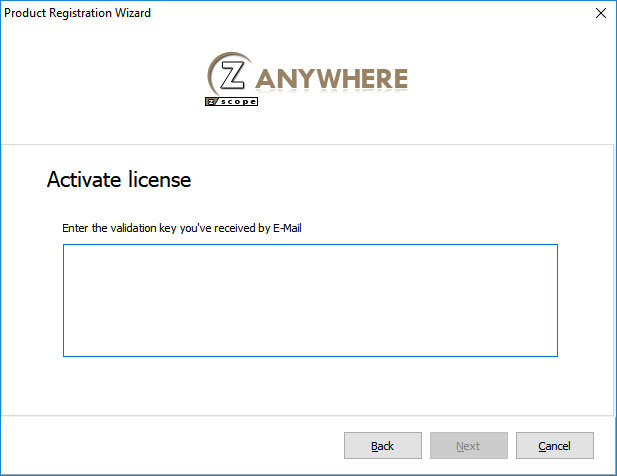
Task: Click the 'Enter the validation key' label
Action: pos(182,228)
